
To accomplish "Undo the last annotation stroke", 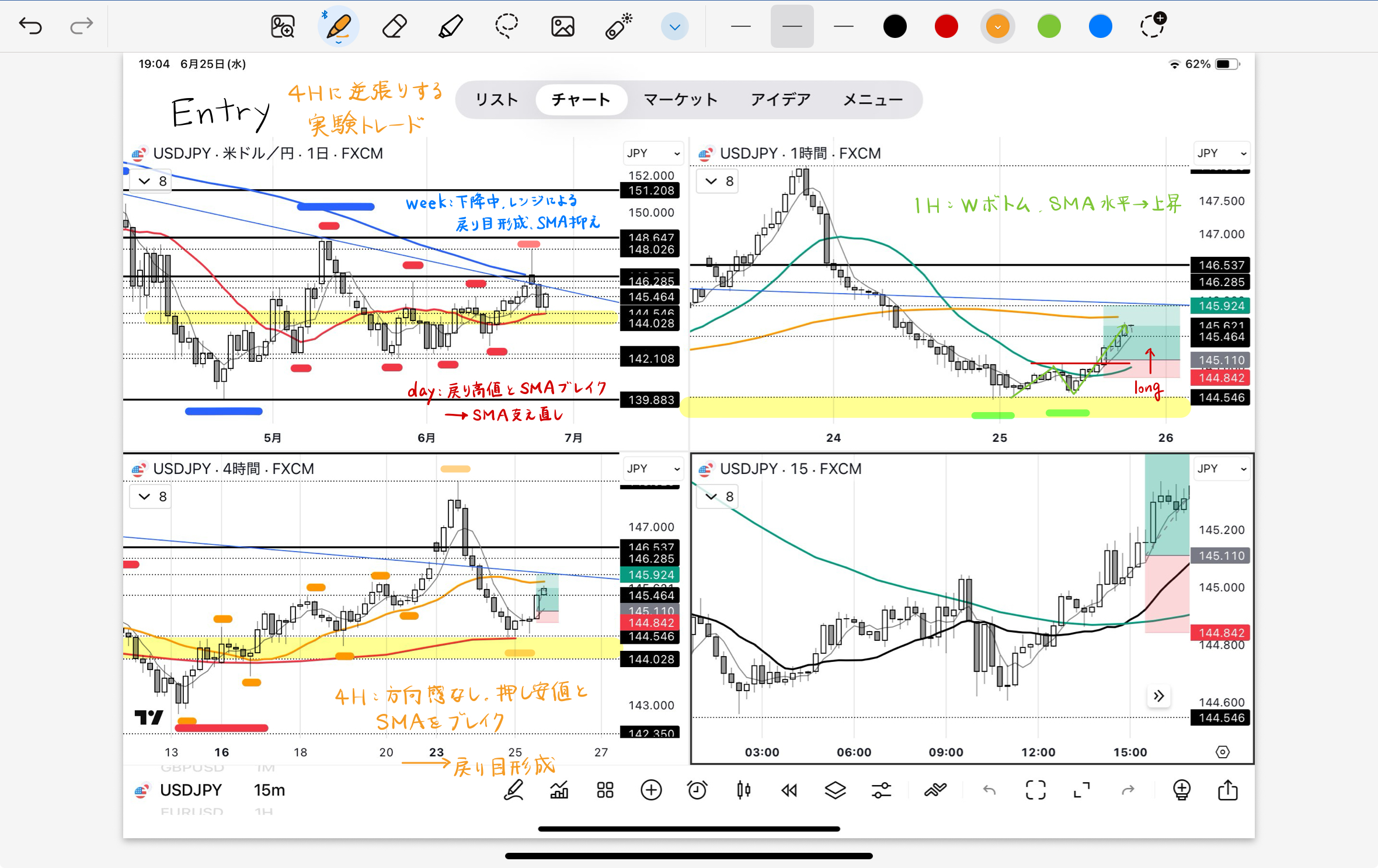I will 30,26.
